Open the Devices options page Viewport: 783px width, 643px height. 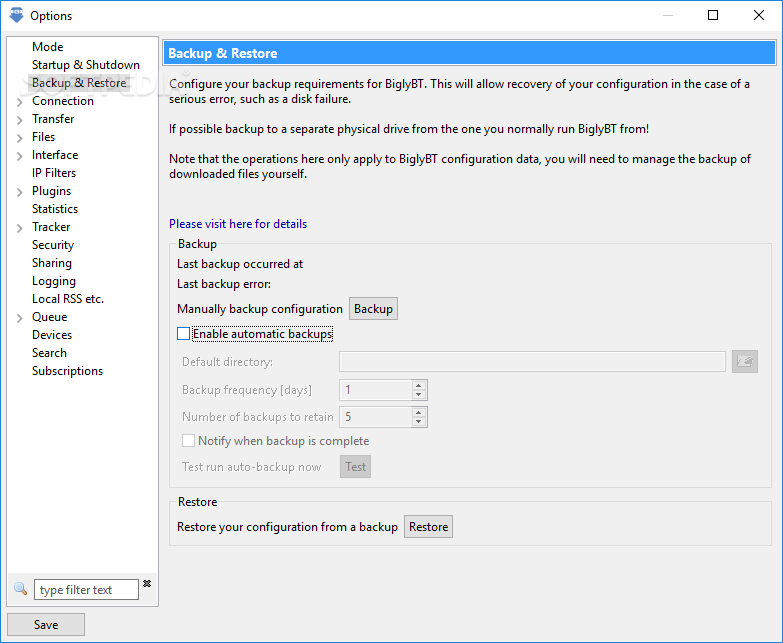pos(52,334)
